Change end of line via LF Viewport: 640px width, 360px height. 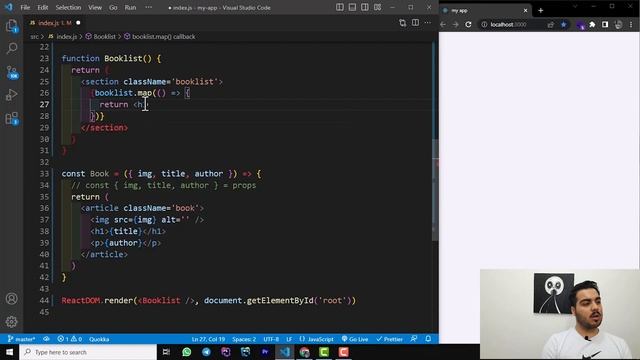pyautogui.click(x=289, y=339)
